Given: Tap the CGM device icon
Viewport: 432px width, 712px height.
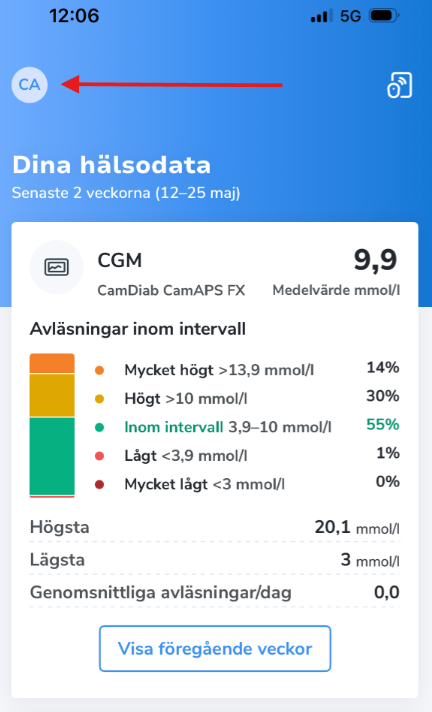Looking at the screenshot, I should 56,267.
